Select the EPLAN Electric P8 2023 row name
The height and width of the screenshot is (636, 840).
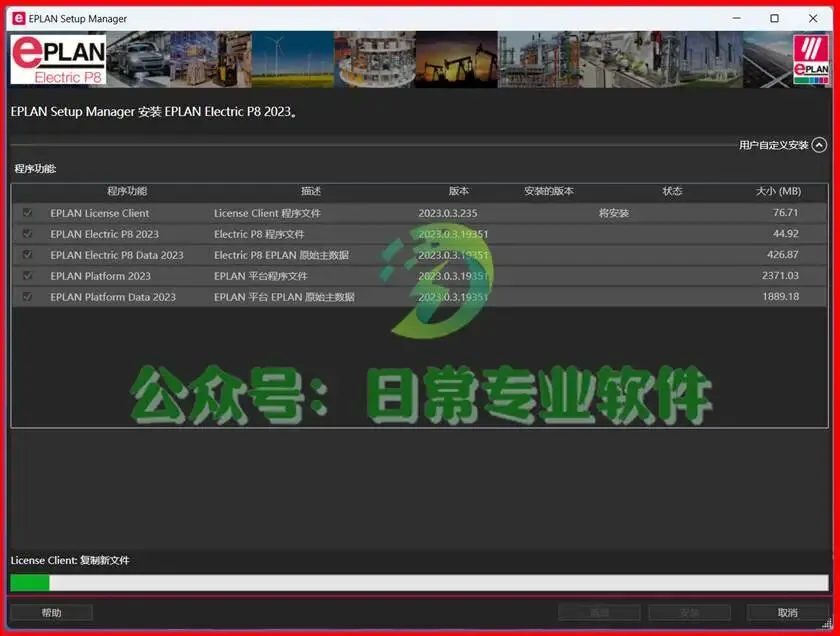point(104,234)
